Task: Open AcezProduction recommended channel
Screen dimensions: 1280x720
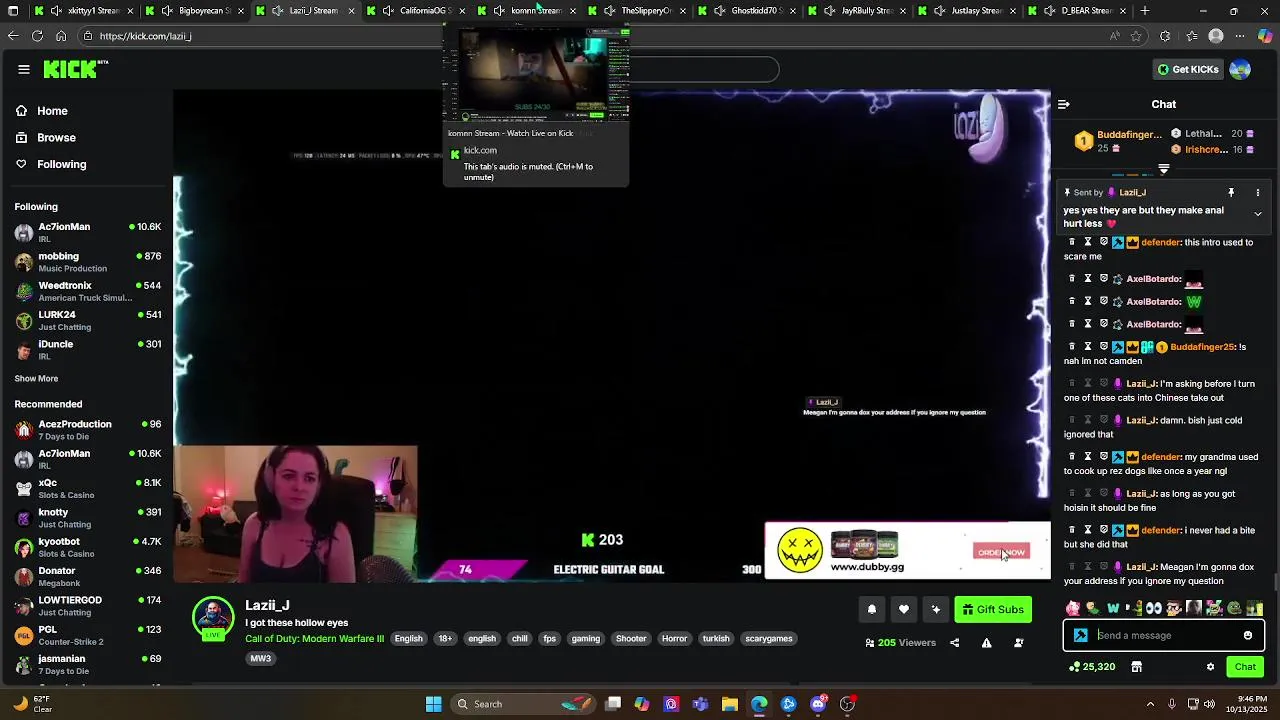Action: (x=87, y=430)
